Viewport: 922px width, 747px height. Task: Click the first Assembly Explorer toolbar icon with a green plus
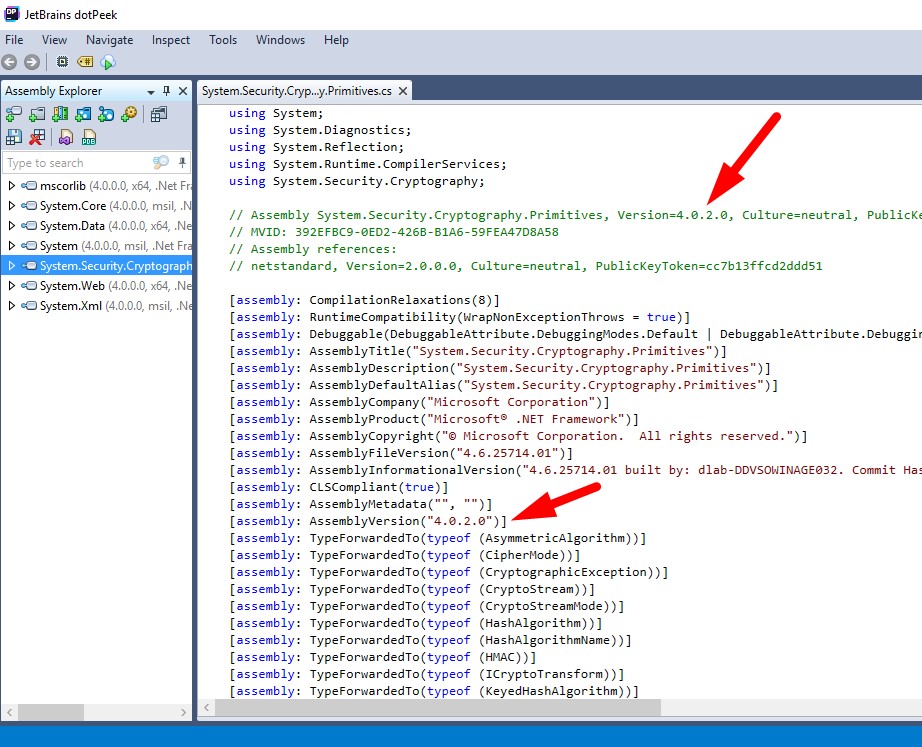coord(14,114)
